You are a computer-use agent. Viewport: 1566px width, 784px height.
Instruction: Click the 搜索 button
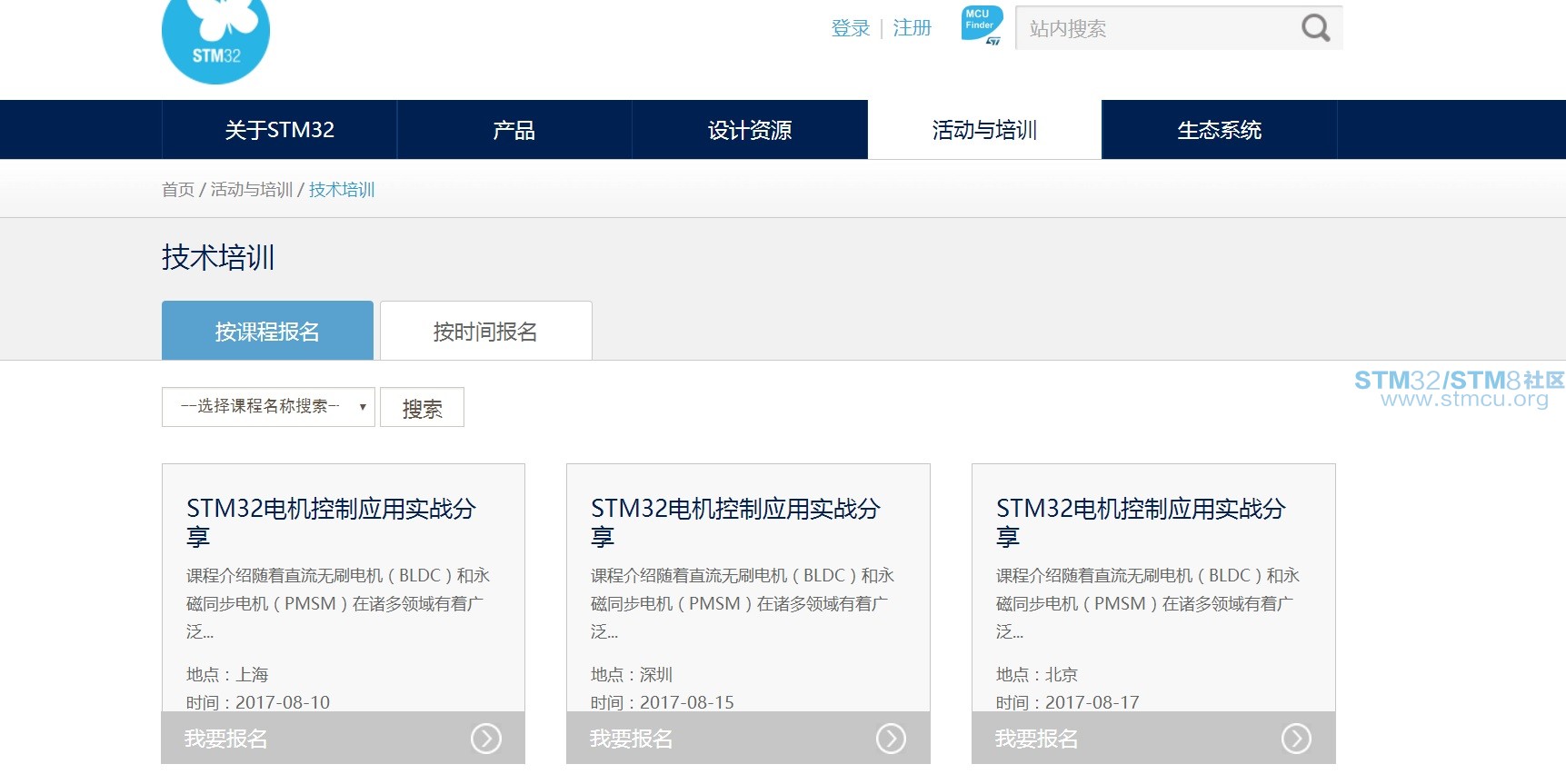(422, 408)
